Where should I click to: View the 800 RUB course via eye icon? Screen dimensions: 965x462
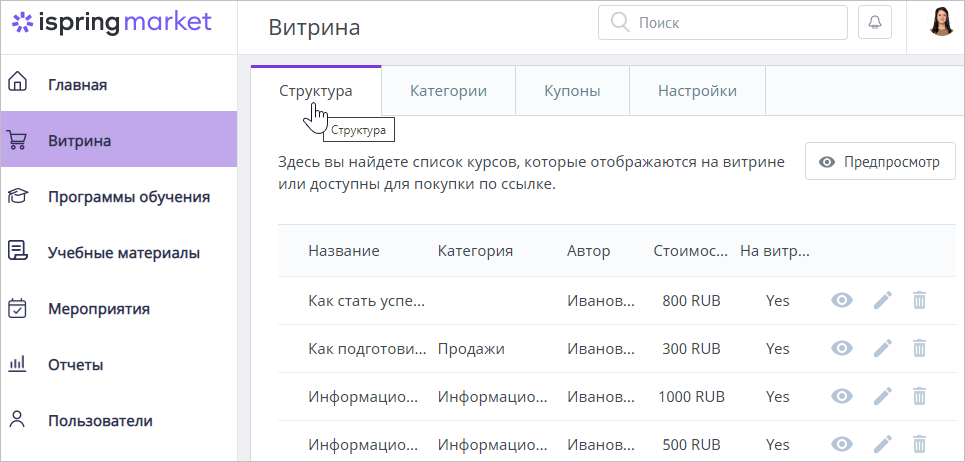click(x=842, y=300)
